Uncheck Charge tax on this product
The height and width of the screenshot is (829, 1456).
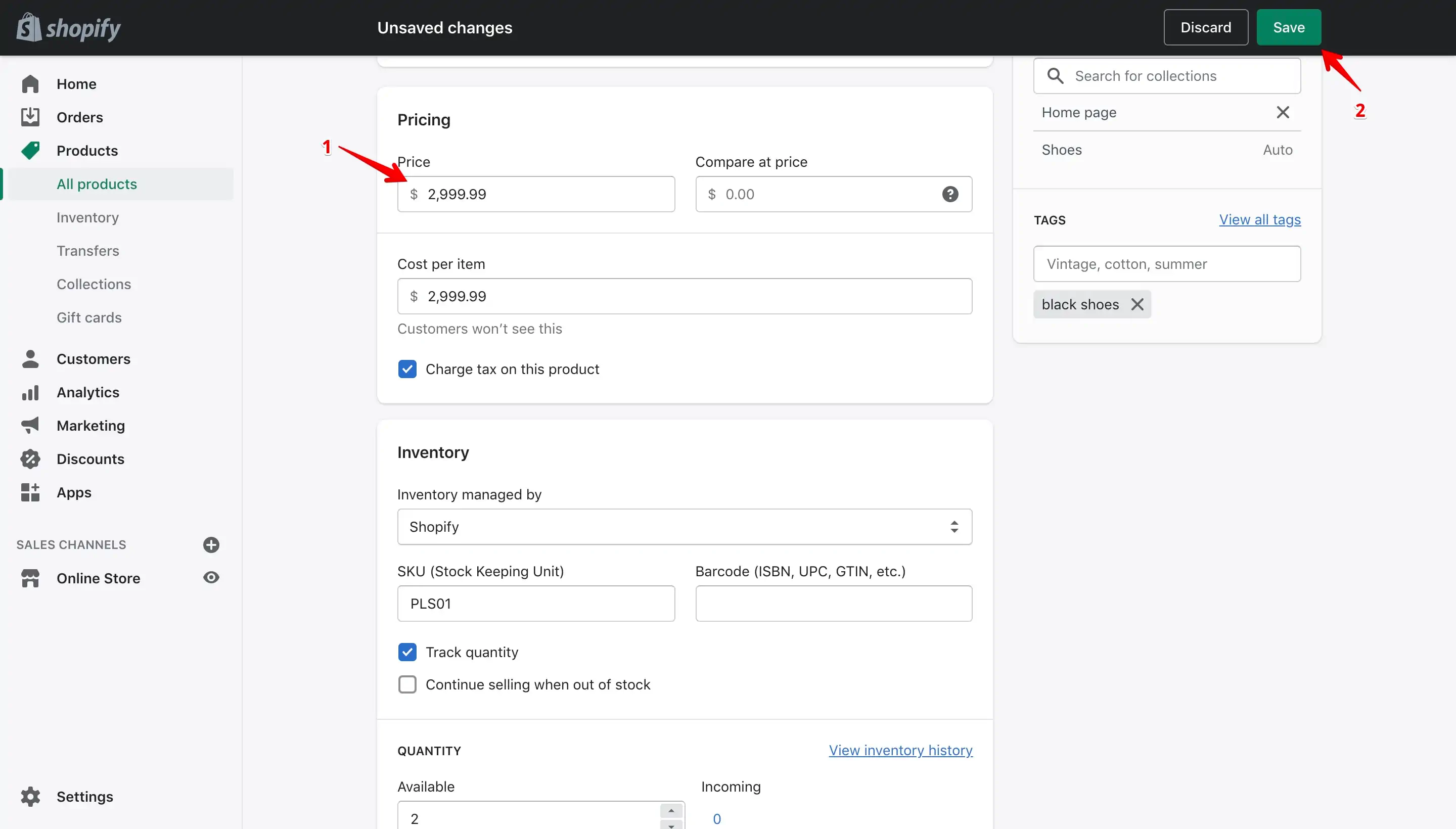pos(407,369)
